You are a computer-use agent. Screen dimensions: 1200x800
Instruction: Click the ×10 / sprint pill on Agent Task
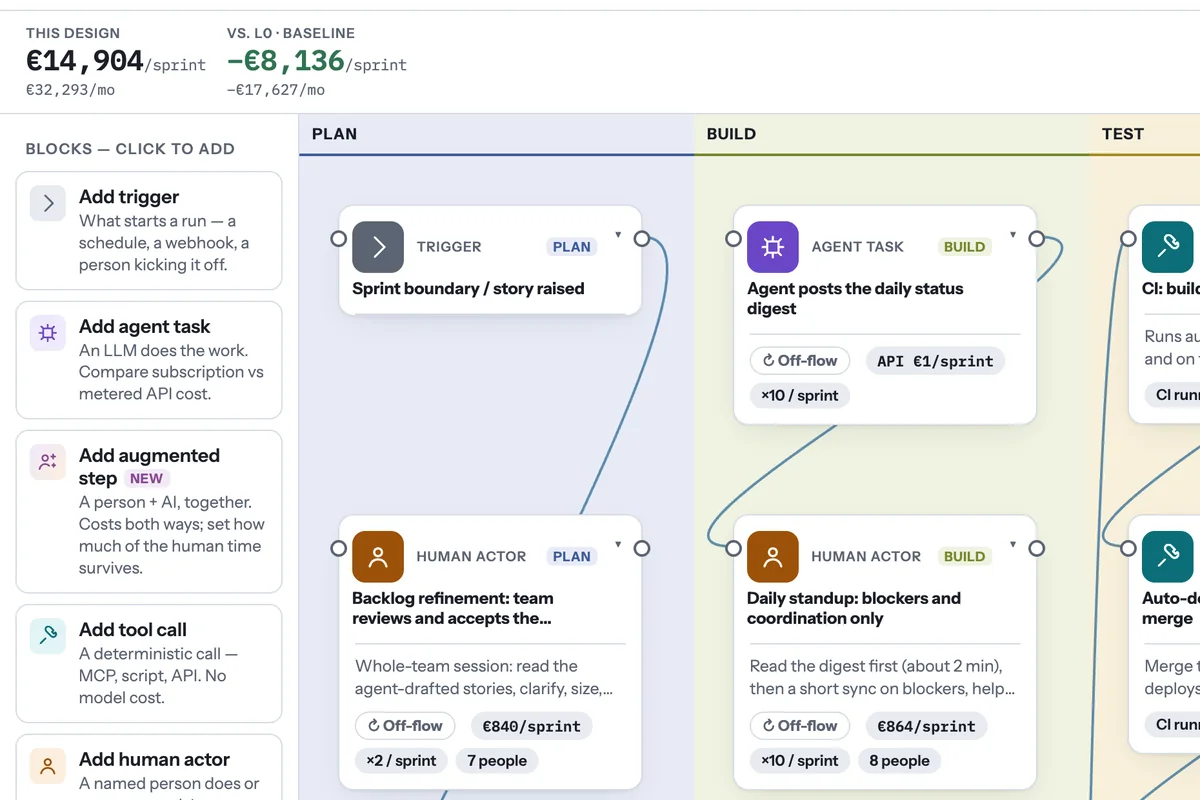(800, 395)
